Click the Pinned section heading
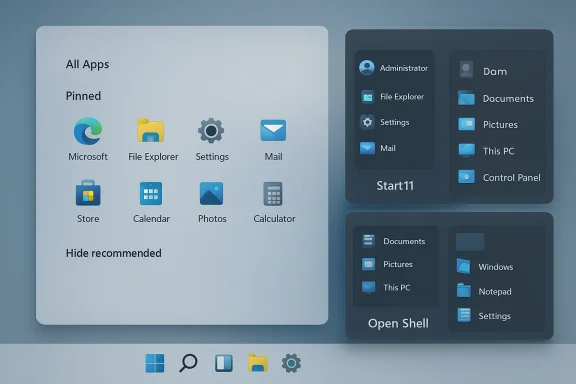The image size is (576, 384). [83, 96]
